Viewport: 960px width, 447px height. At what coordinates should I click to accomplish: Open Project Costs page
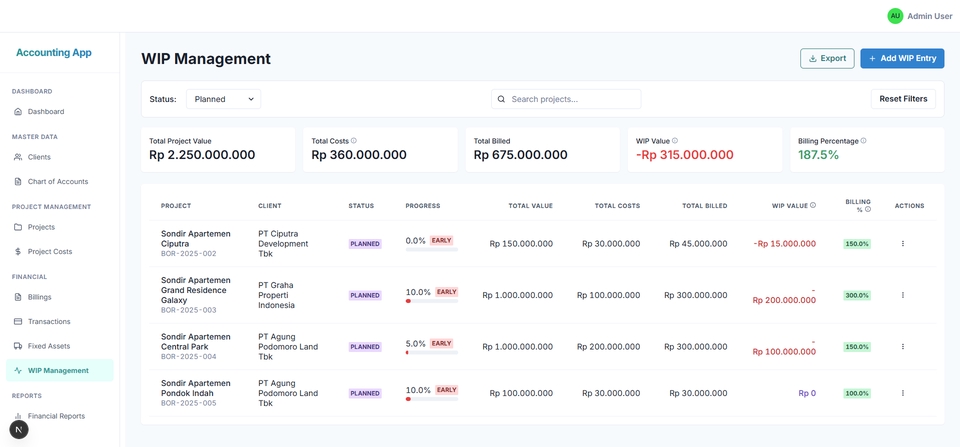59,252
